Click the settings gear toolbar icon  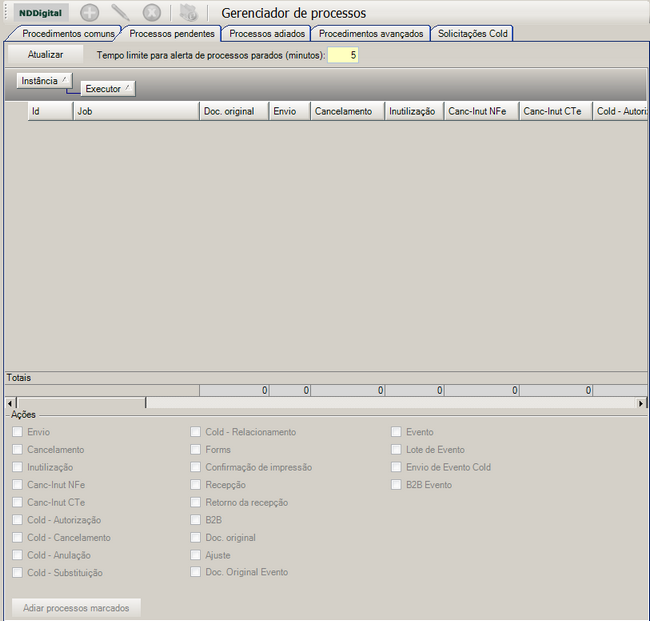189,13
